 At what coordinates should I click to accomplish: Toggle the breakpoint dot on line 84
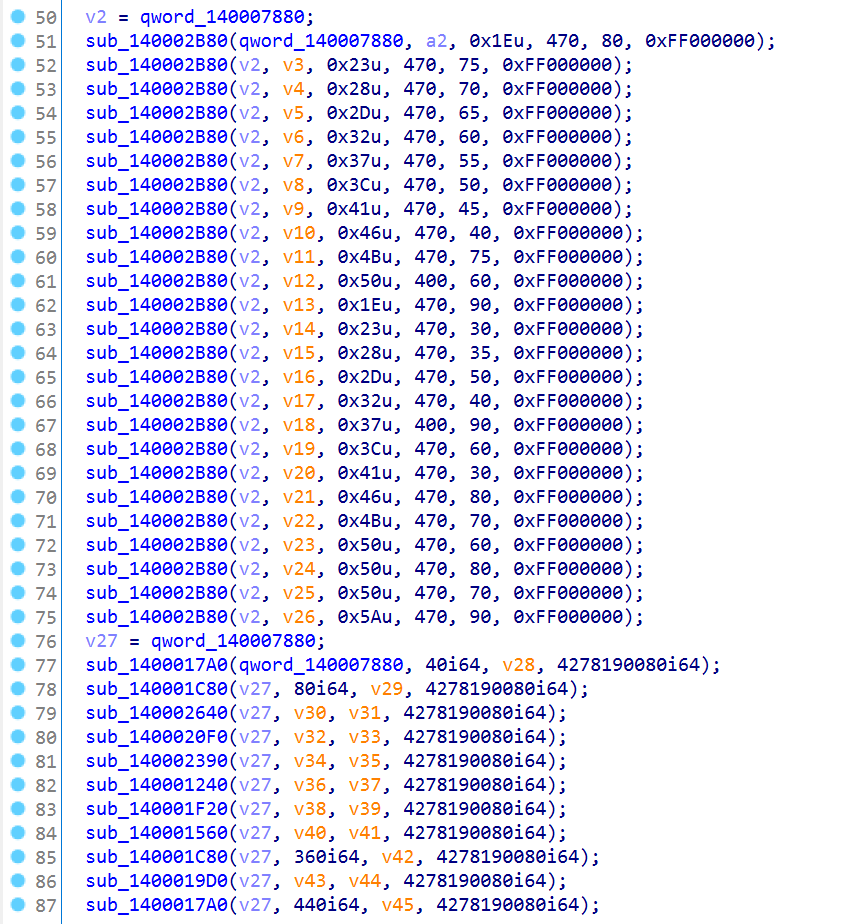tap(18, 833)
